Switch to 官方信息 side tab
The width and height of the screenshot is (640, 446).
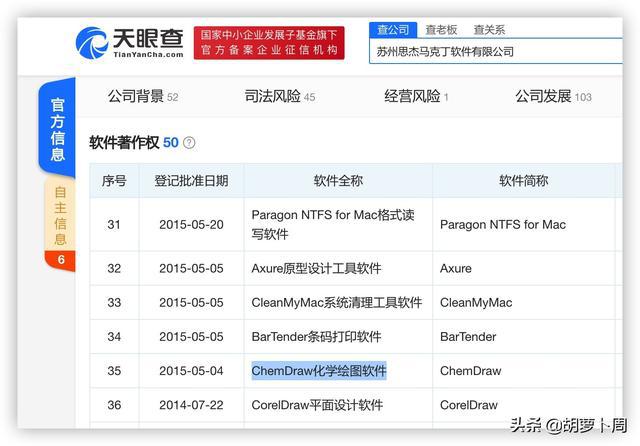click(x=58, y=129)
